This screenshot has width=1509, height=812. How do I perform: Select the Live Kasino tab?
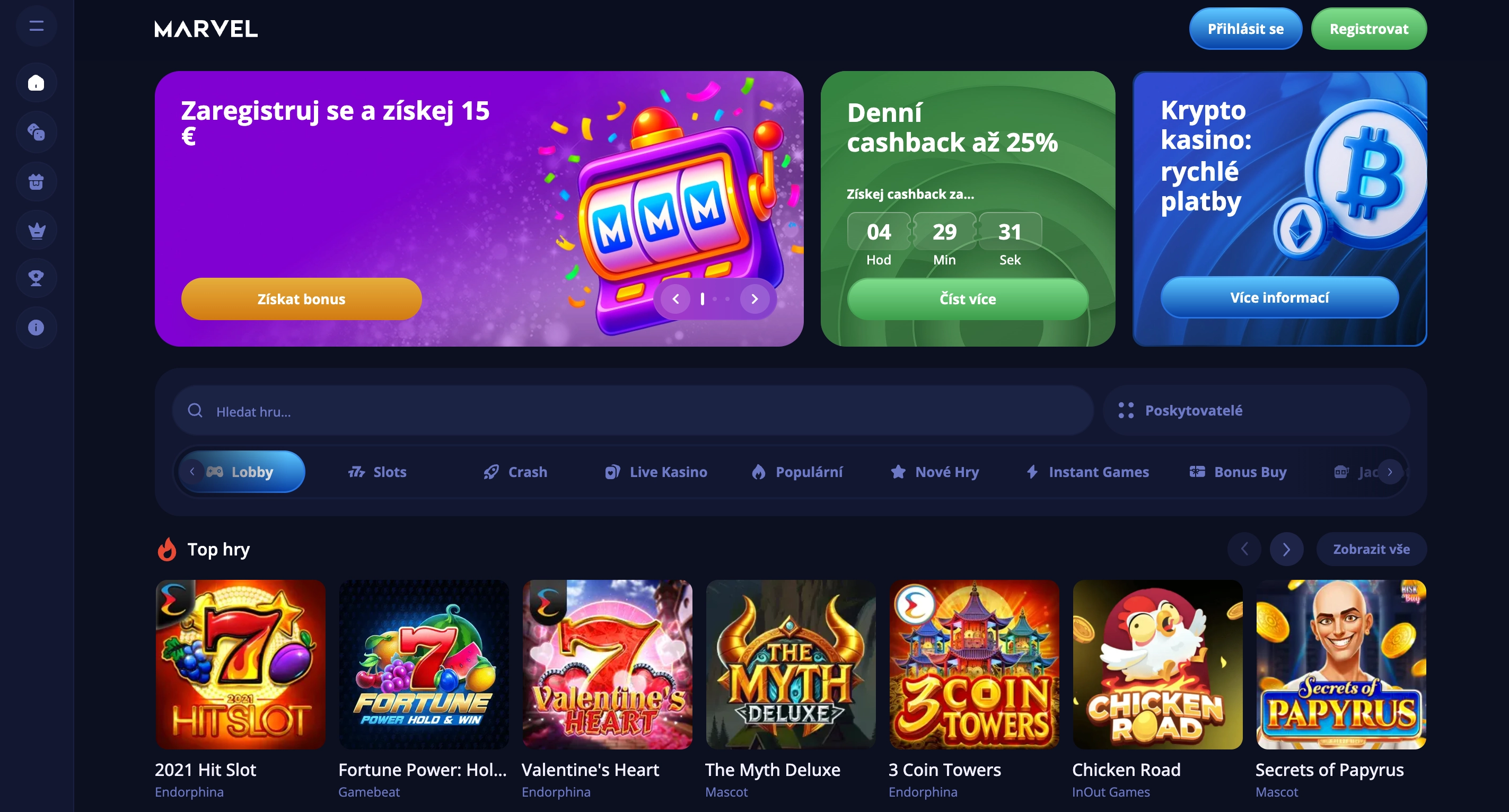(655, 472)
